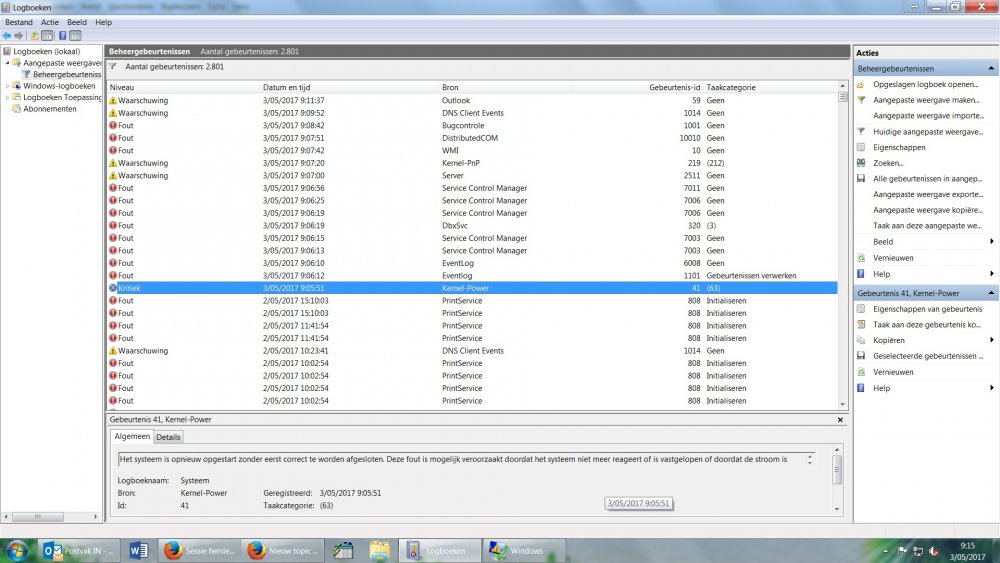Click Aangepaste weergave exporteren action
The image size is (1000, 563).
point(927,194)
